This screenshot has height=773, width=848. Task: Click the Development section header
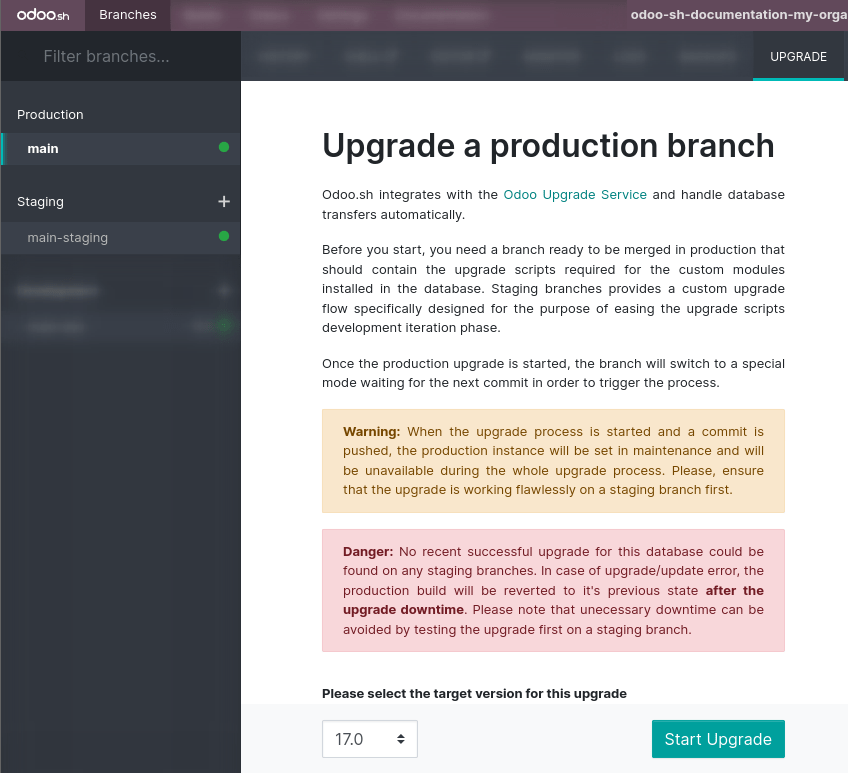tap(56, 290)
